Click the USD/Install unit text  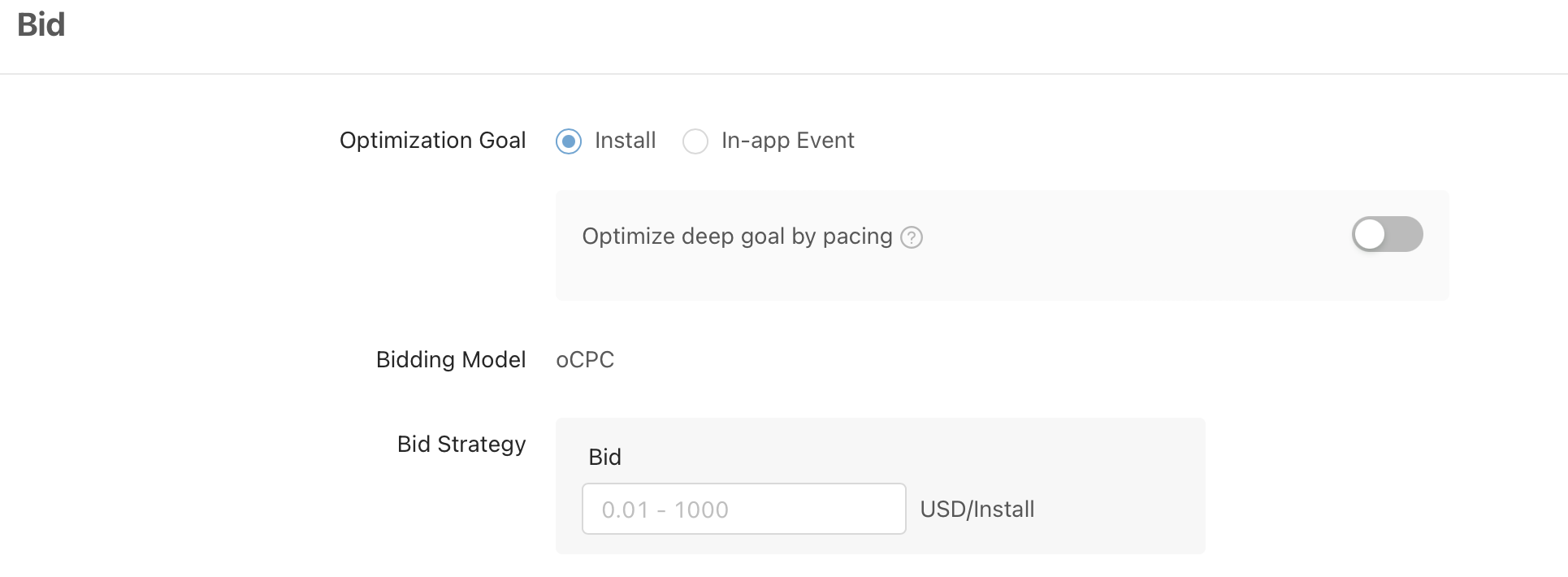click(x=977, y=510)
